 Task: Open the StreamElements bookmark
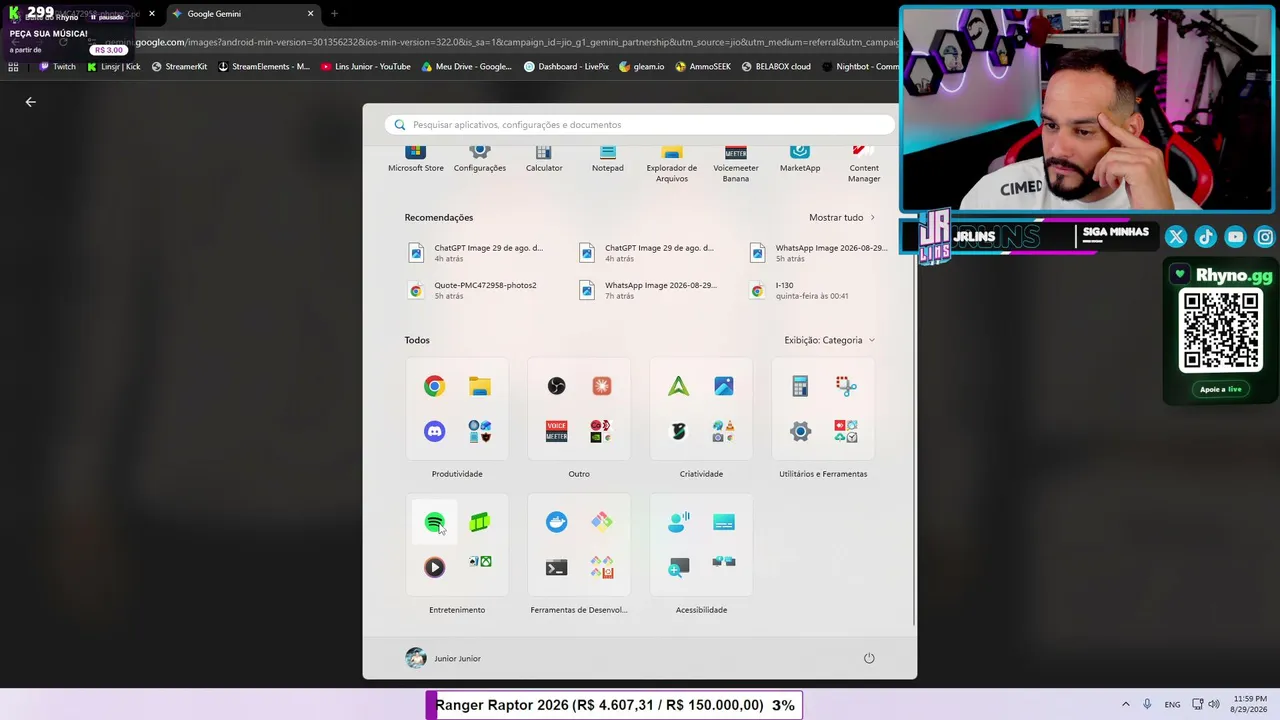pyautogui.click(x=265, y=67)
